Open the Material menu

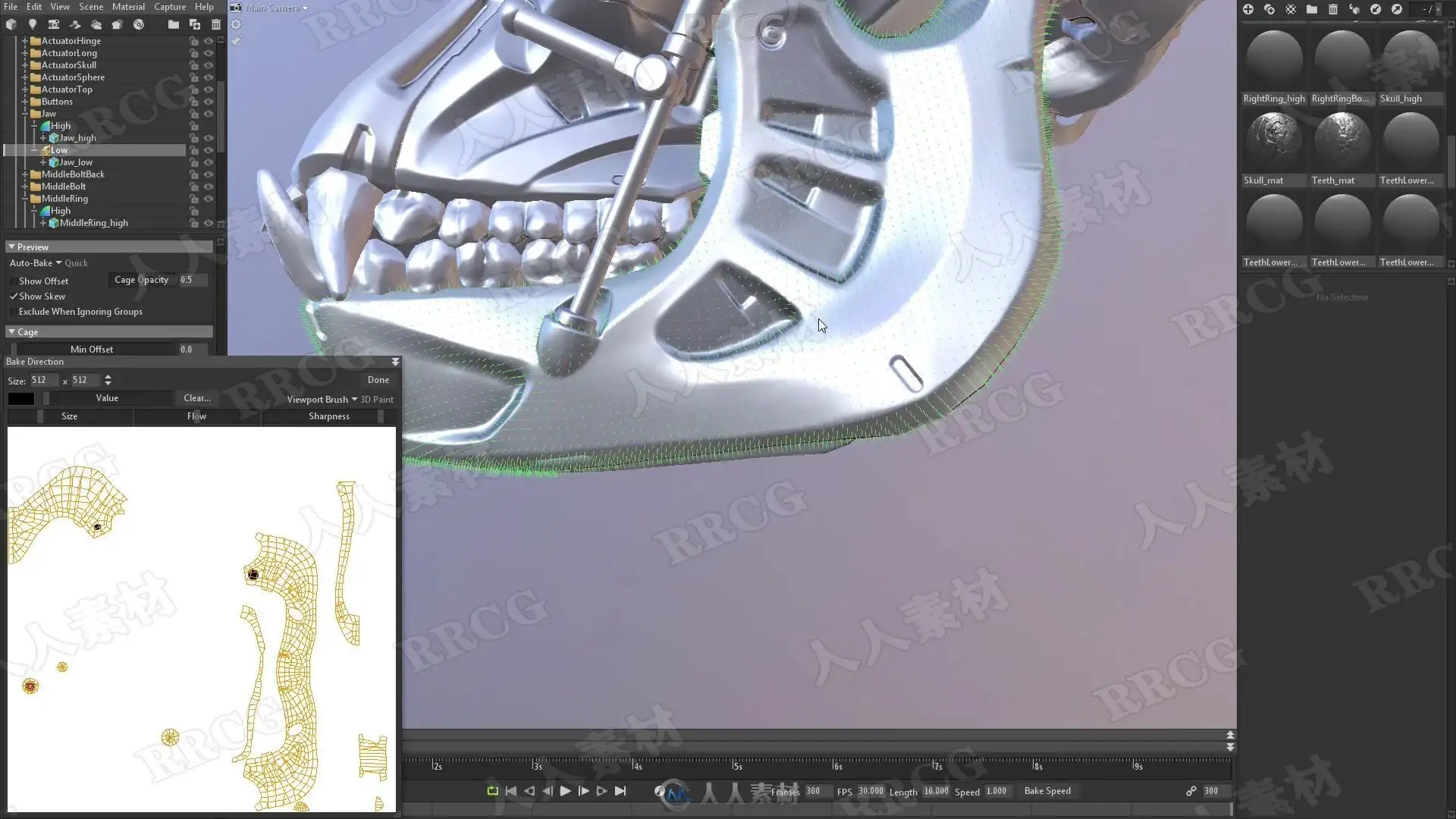128,7
